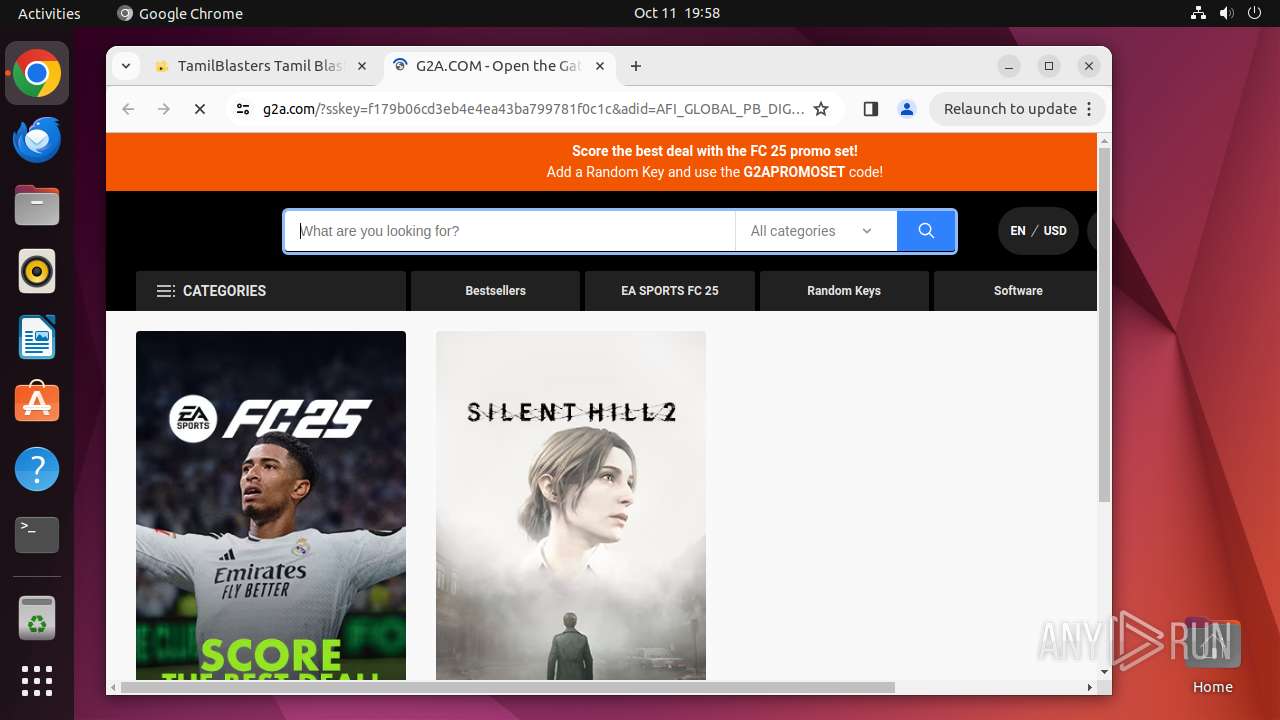Minimize the Chrome window
The height and width of the screenshot is (720, 1280).
(1009, 66)
